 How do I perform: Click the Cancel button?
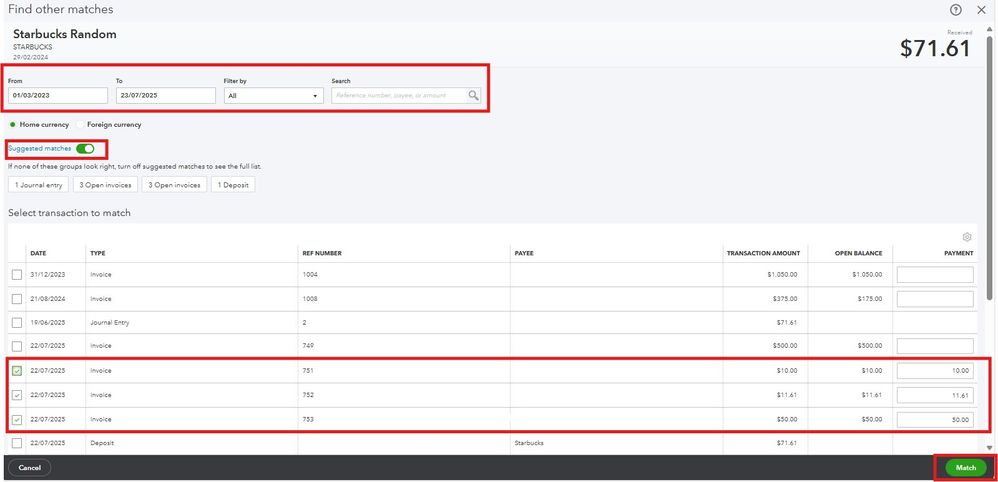coord(29,468)
